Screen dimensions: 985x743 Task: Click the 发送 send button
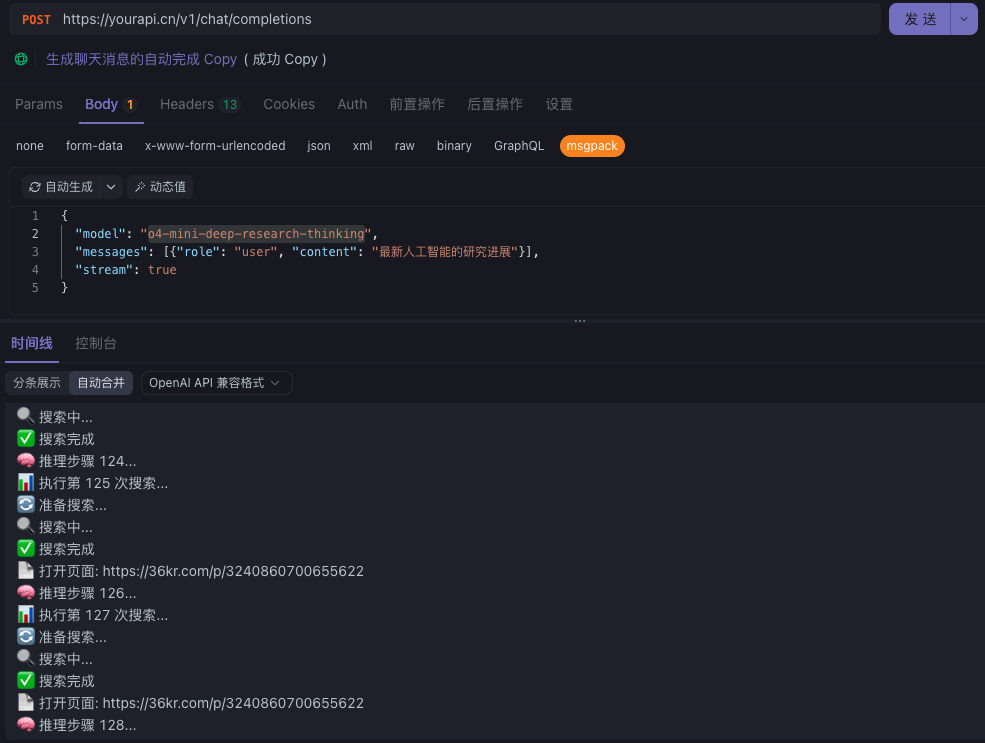[920, 19]
